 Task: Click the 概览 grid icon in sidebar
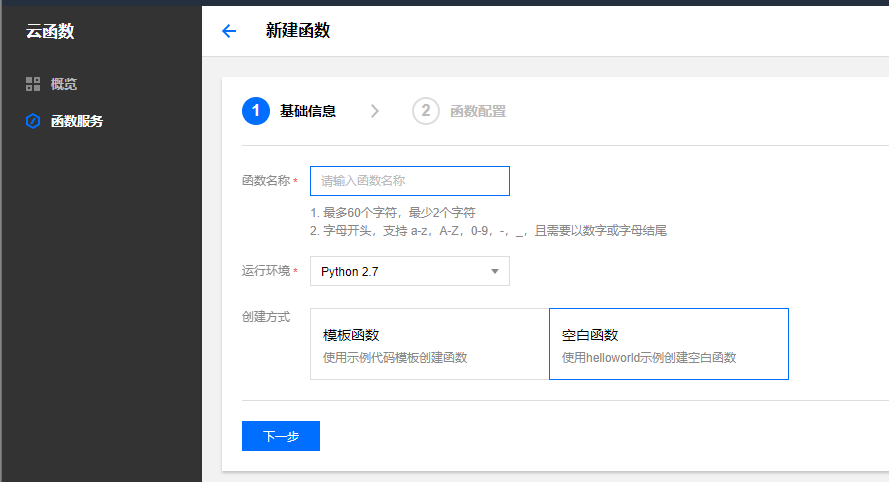click(33, 84)
